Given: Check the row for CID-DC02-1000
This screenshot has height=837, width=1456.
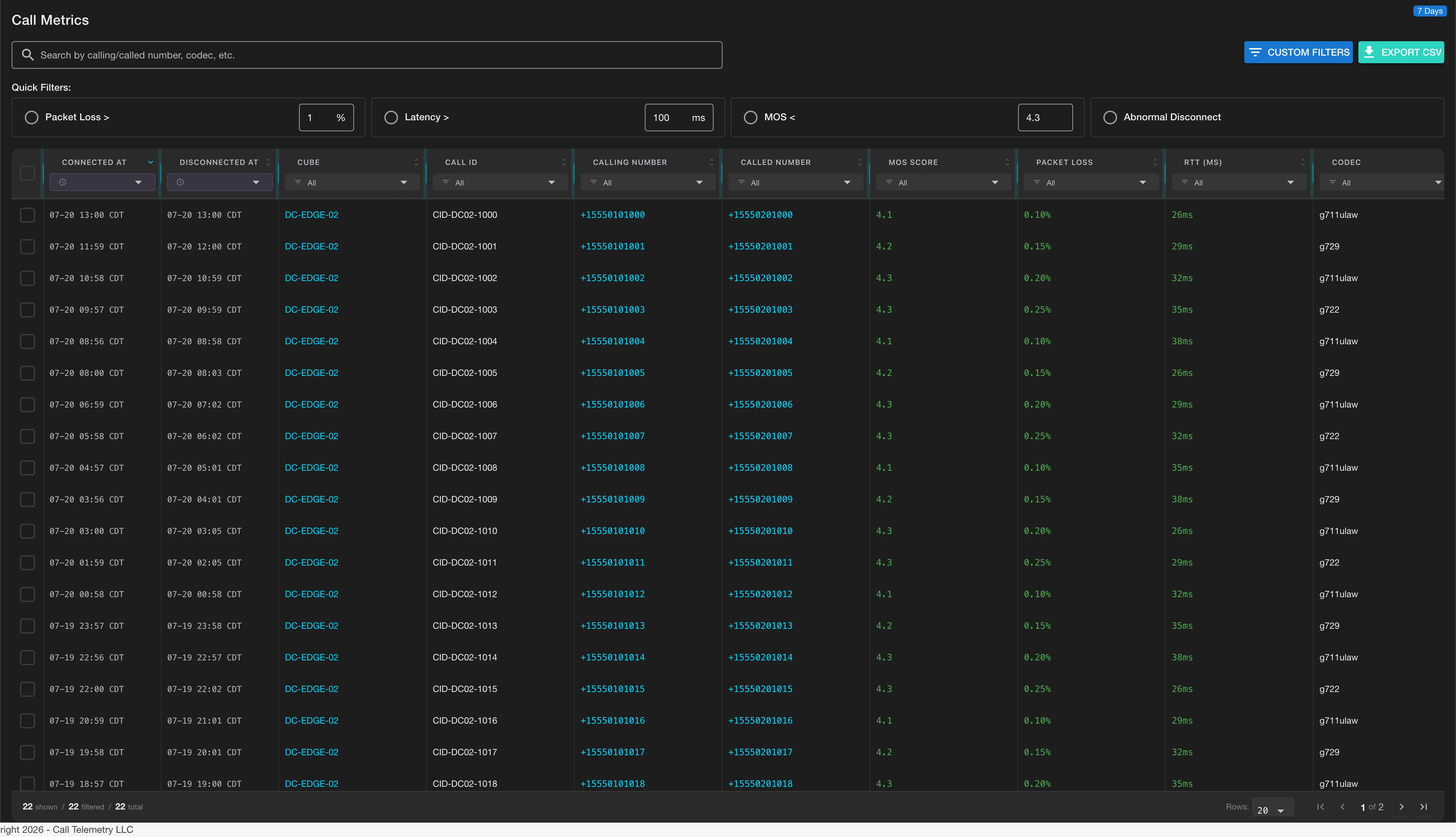Looking at the screenshot, I should click(x=27, y=215).
